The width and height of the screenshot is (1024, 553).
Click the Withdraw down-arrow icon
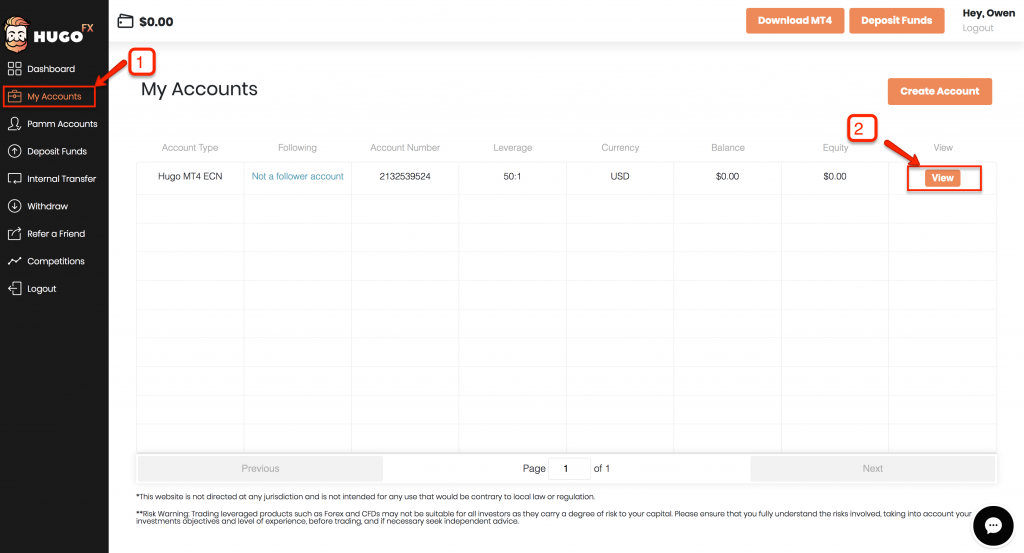pyautogui.click(x=14, y=206)
